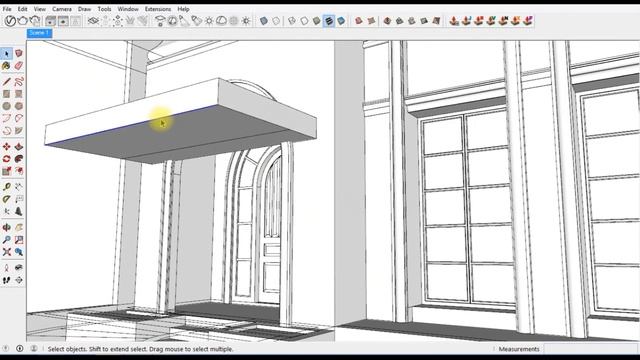Switch to Shaded style
This screenshot has width=640, height=360.
click(x=316, y=21)
